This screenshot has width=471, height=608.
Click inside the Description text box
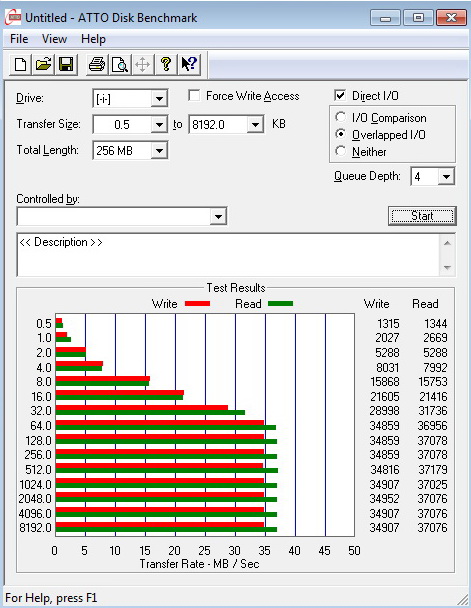(x=228, y=255)
